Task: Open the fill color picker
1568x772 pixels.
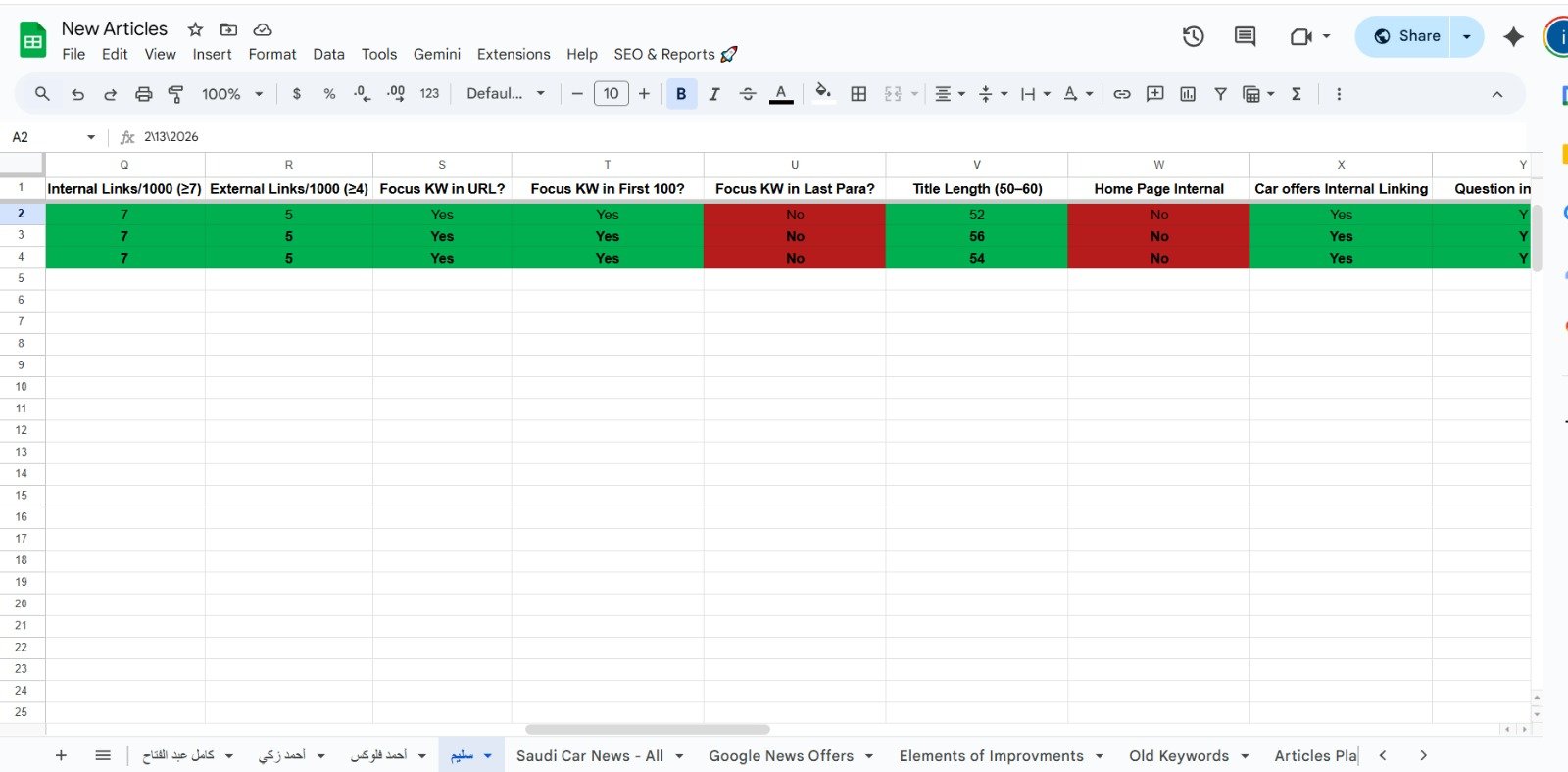Action: pos(823,94)
